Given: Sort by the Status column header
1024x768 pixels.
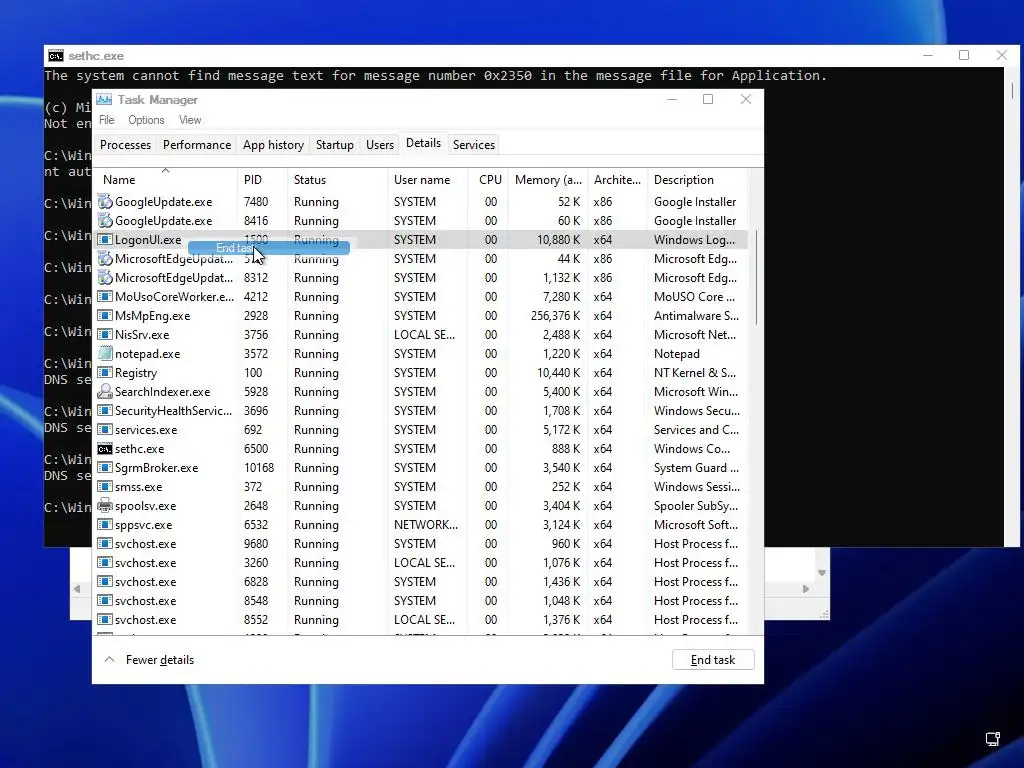Looking at the screenshot, I should 337,180.
